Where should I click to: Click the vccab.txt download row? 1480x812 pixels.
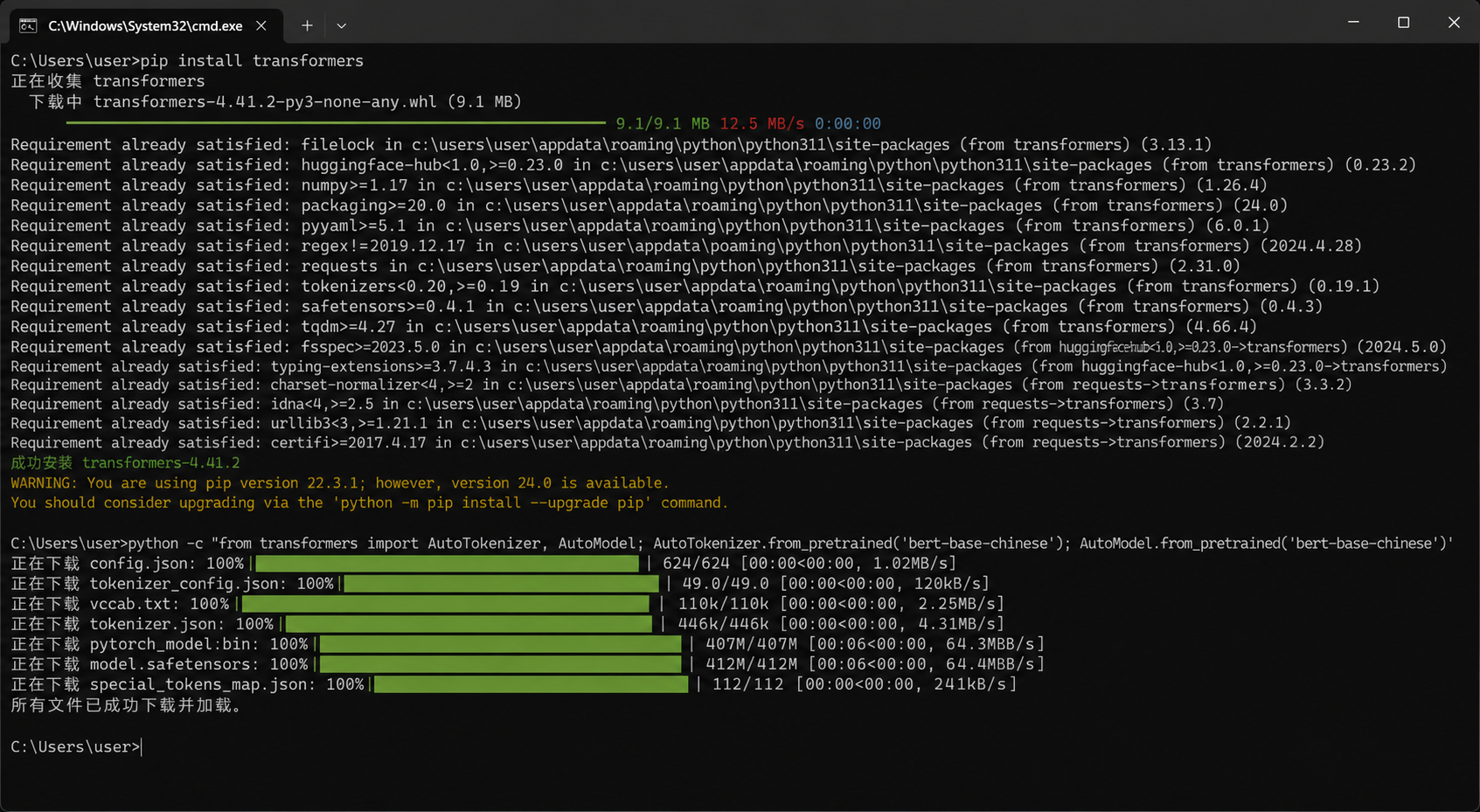[507, 603]
